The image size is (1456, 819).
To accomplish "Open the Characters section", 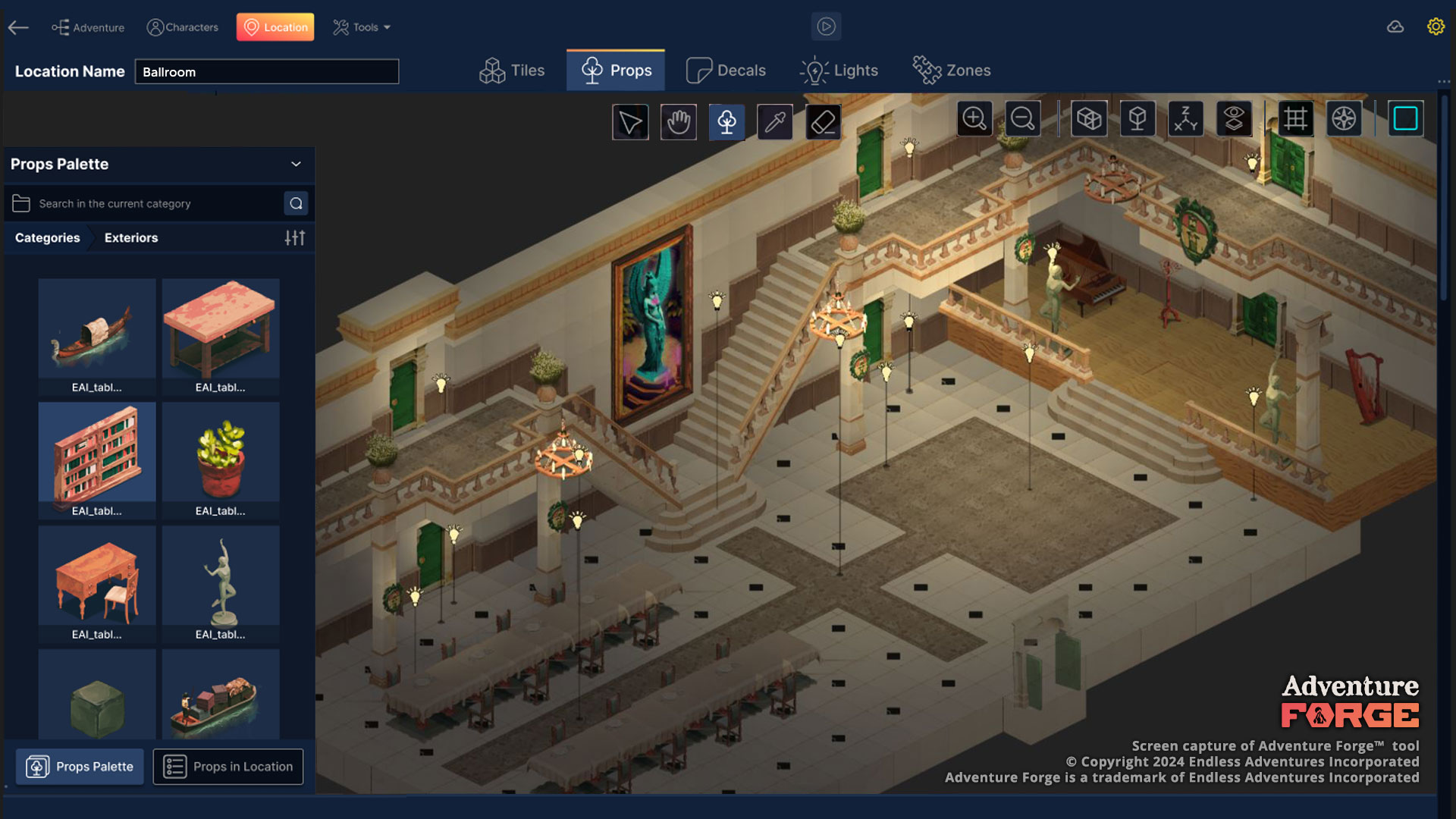I will point(182,27).
